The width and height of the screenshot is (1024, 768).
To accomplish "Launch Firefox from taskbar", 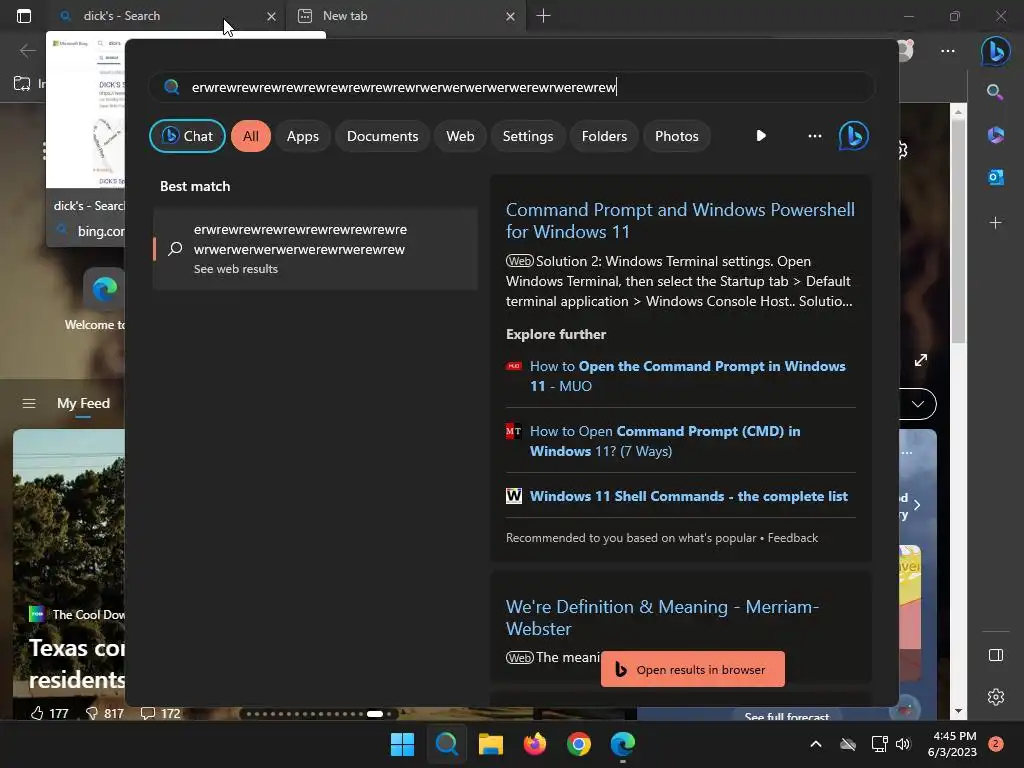I will (x=534, y=744).
